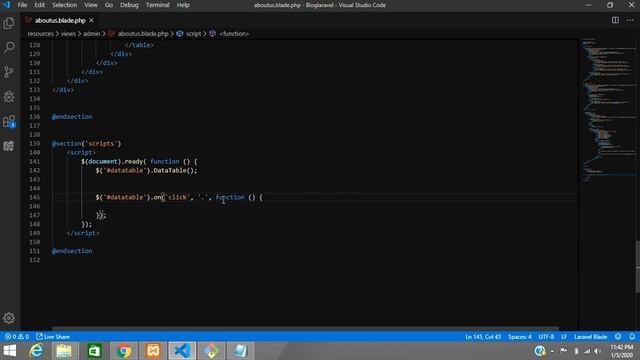Open the Manage gear menu

9,318
